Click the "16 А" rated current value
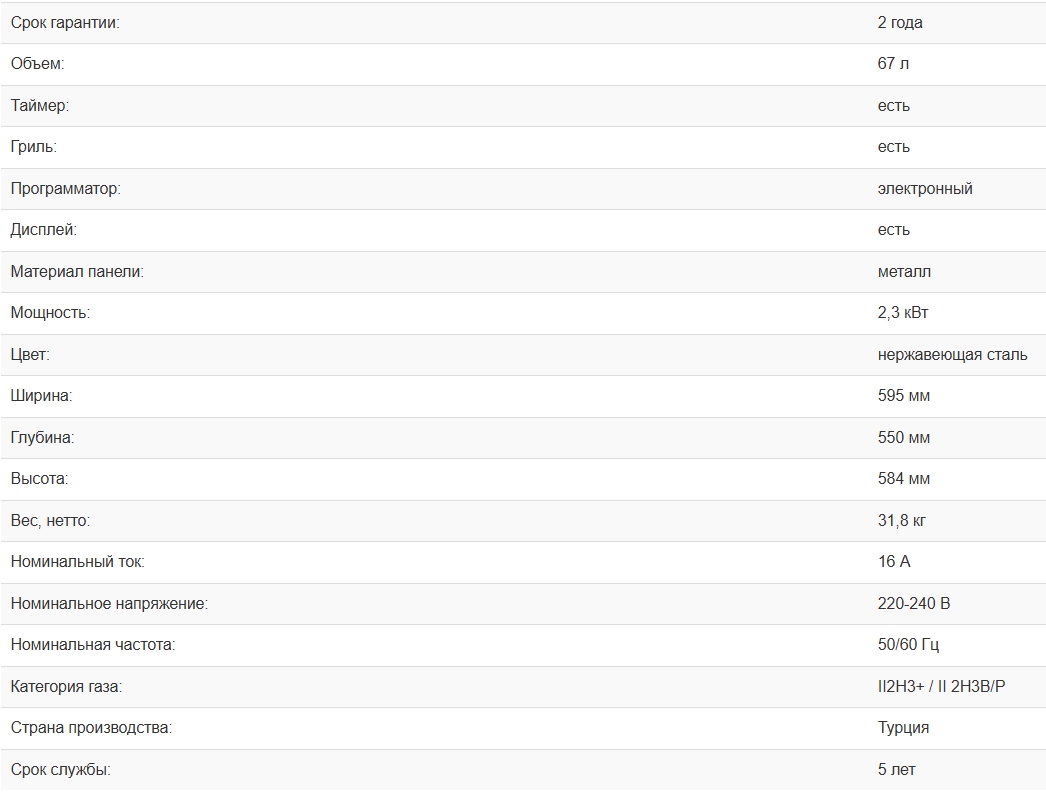The image size is (1046, 796). coord(894,562)
